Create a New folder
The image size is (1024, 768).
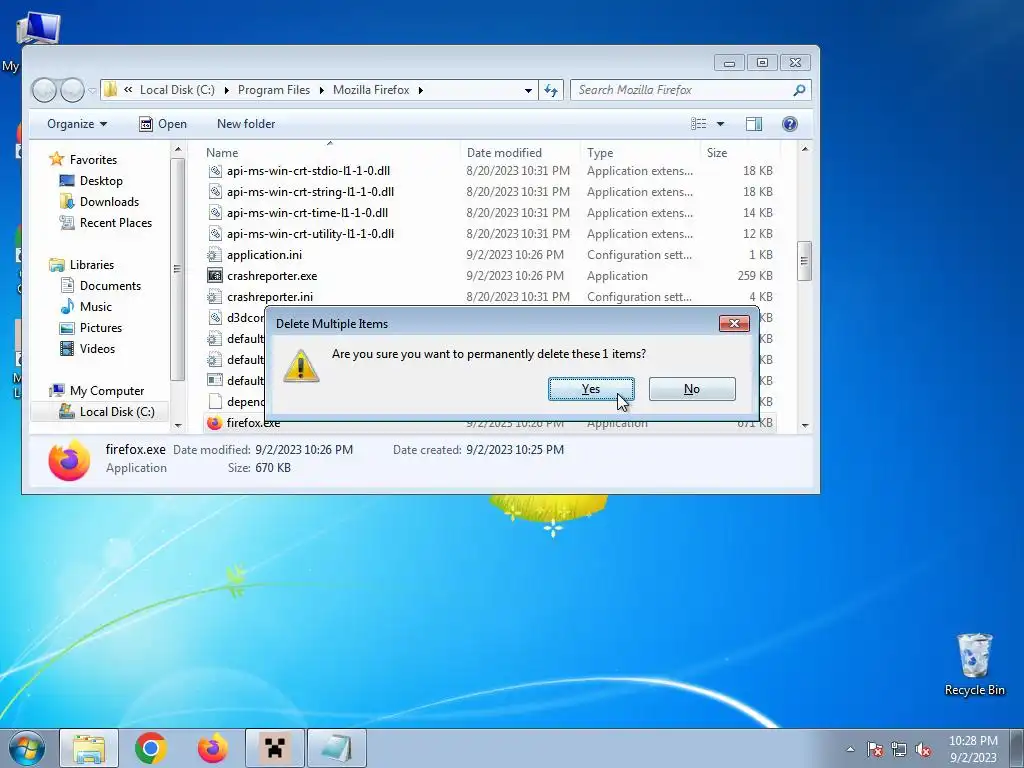(246, 124)
